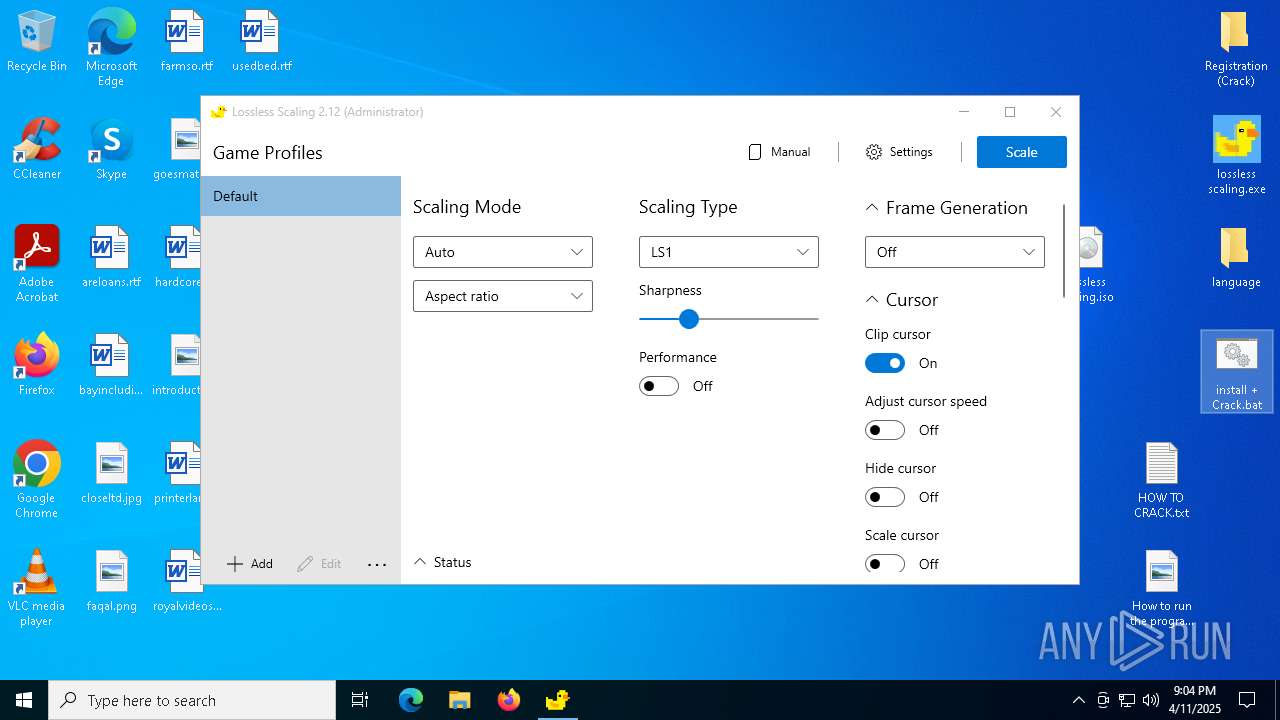The image size is (1280, 720).
Task: Open the Scaling Mode Auto dropdown
Action: point(503,252)
